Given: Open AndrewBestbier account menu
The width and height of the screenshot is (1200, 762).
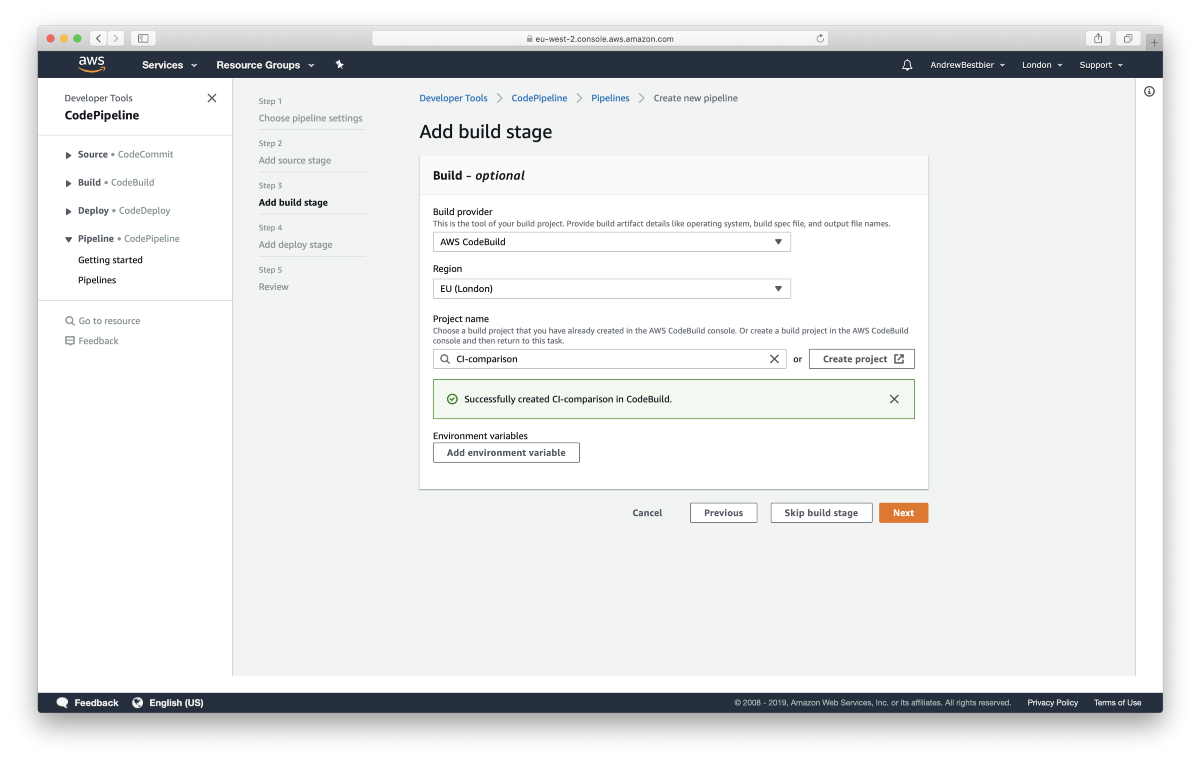Looking at the screenshot, I should pos(967,65).
